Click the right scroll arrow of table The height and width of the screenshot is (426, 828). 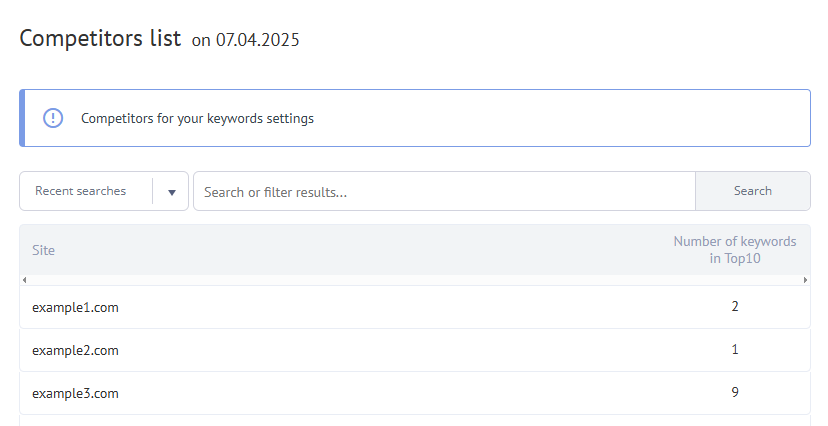coord(805,280)
